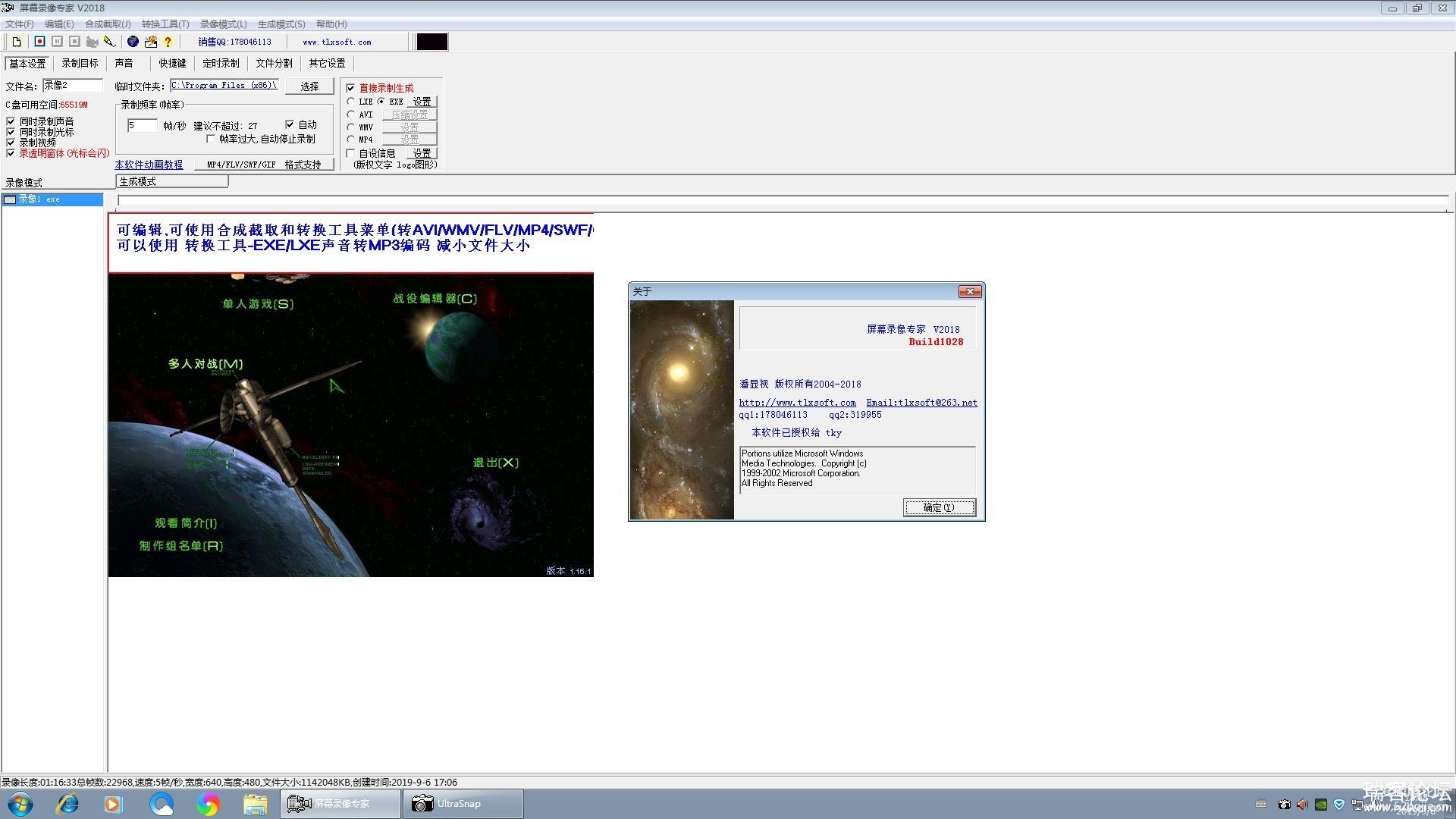The image size is (1456, 819).
Task: Click 设置 button next to EXE option
Action: point(422,102)
